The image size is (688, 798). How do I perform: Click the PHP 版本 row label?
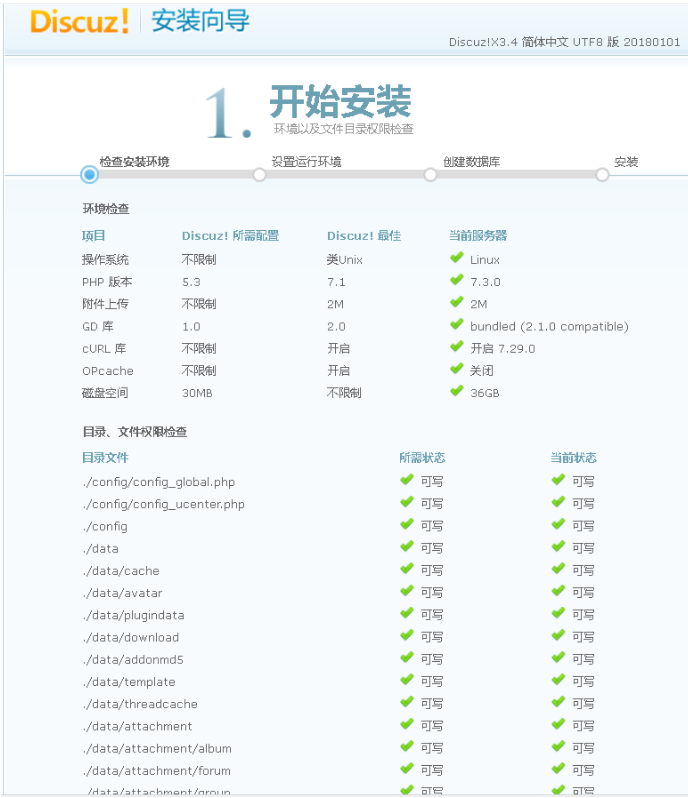(x=107, y=282)
